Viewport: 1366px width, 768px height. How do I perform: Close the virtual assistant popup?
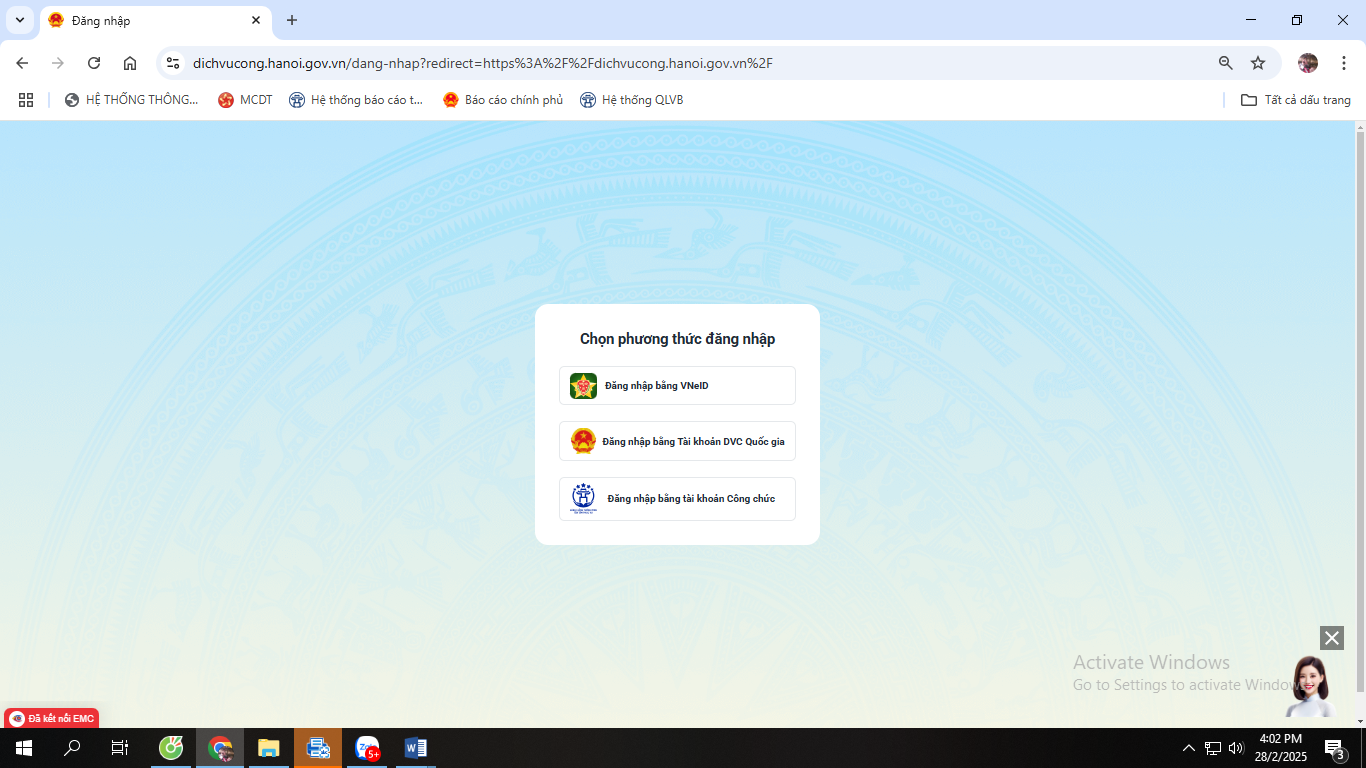(1331, 638)
